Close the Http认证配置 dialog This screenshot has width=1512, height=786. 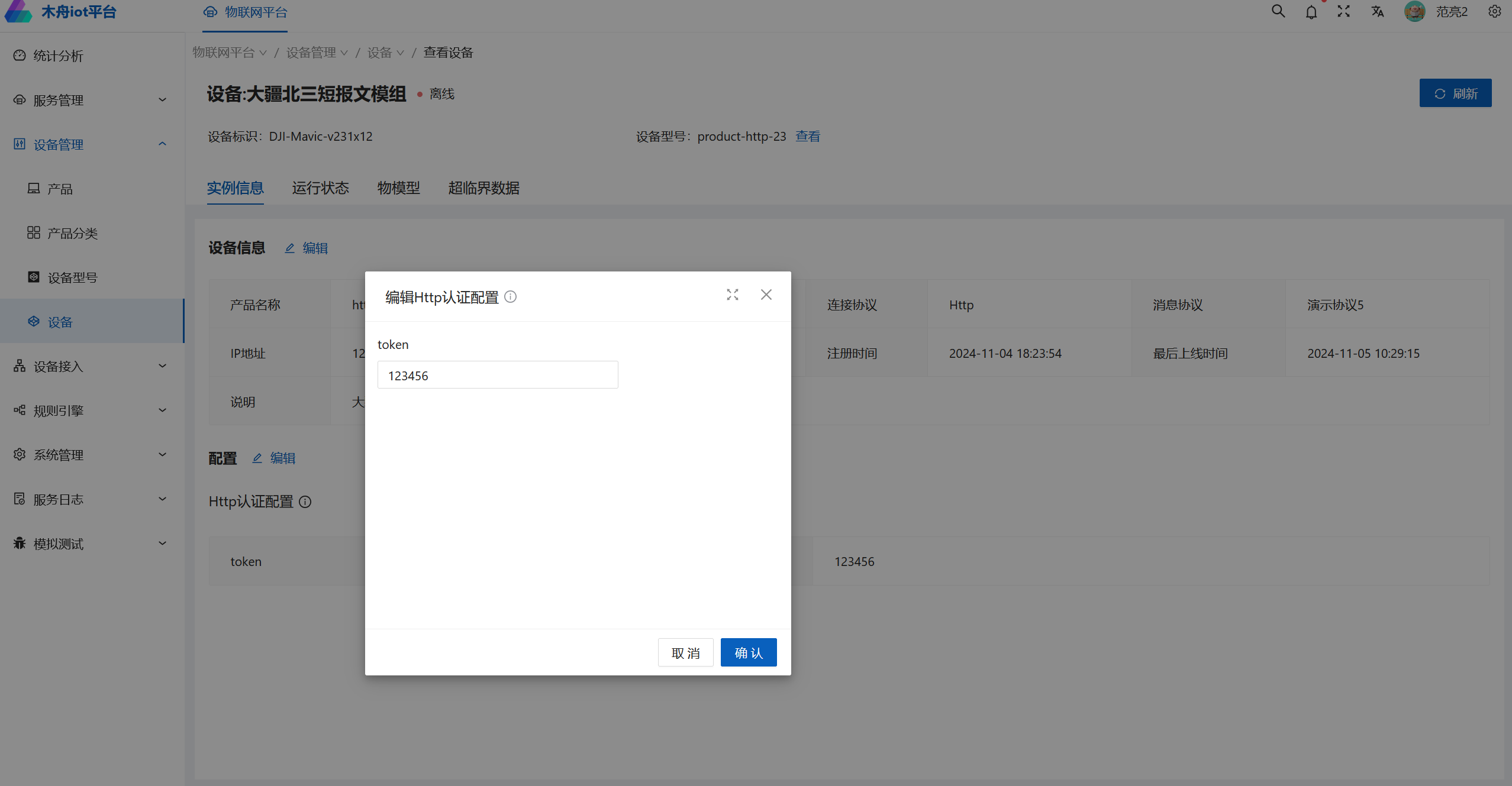click(766, 295)
